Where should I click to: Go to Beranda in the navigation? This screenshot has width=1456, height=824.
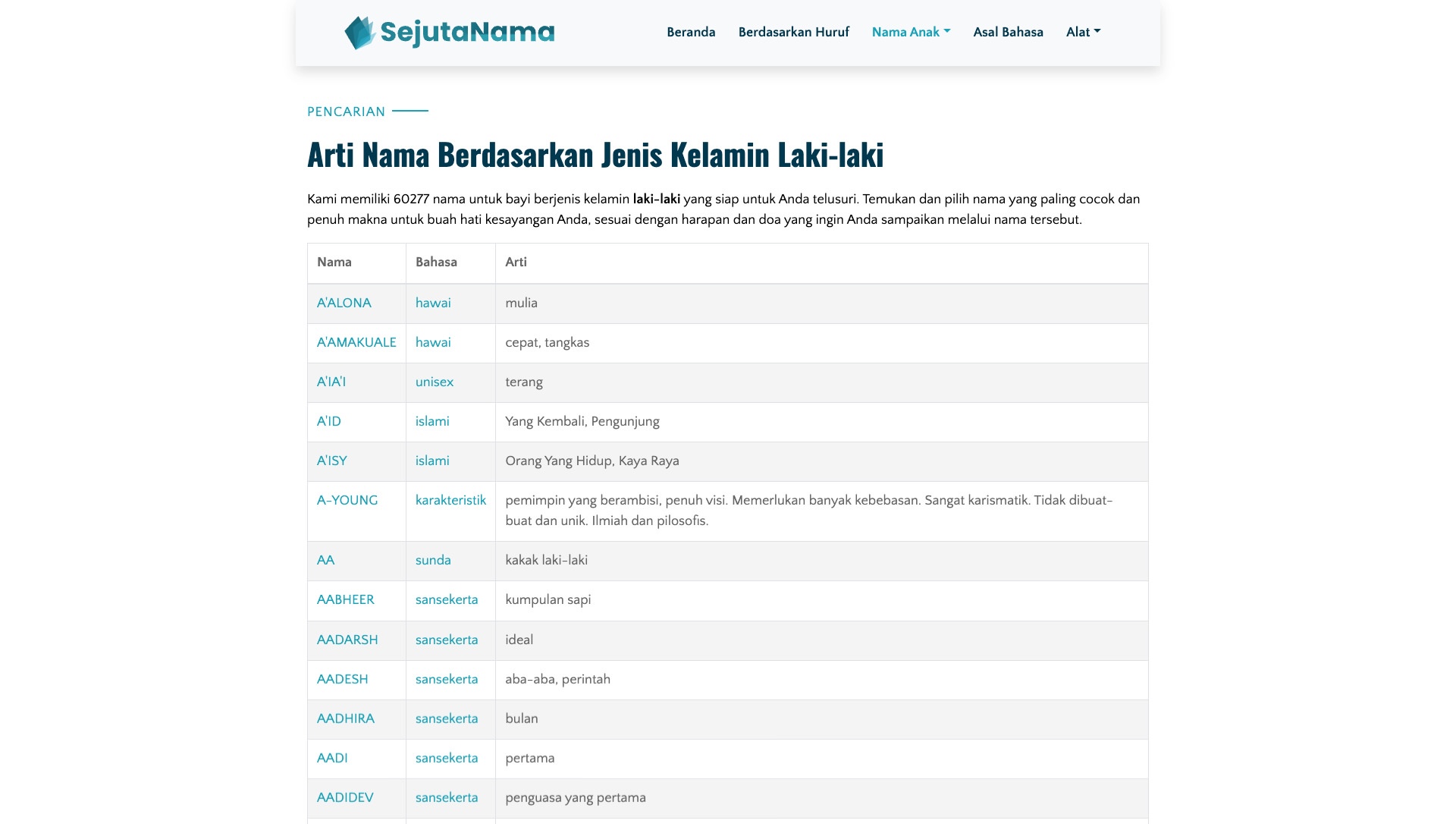(x=690, y=32)
